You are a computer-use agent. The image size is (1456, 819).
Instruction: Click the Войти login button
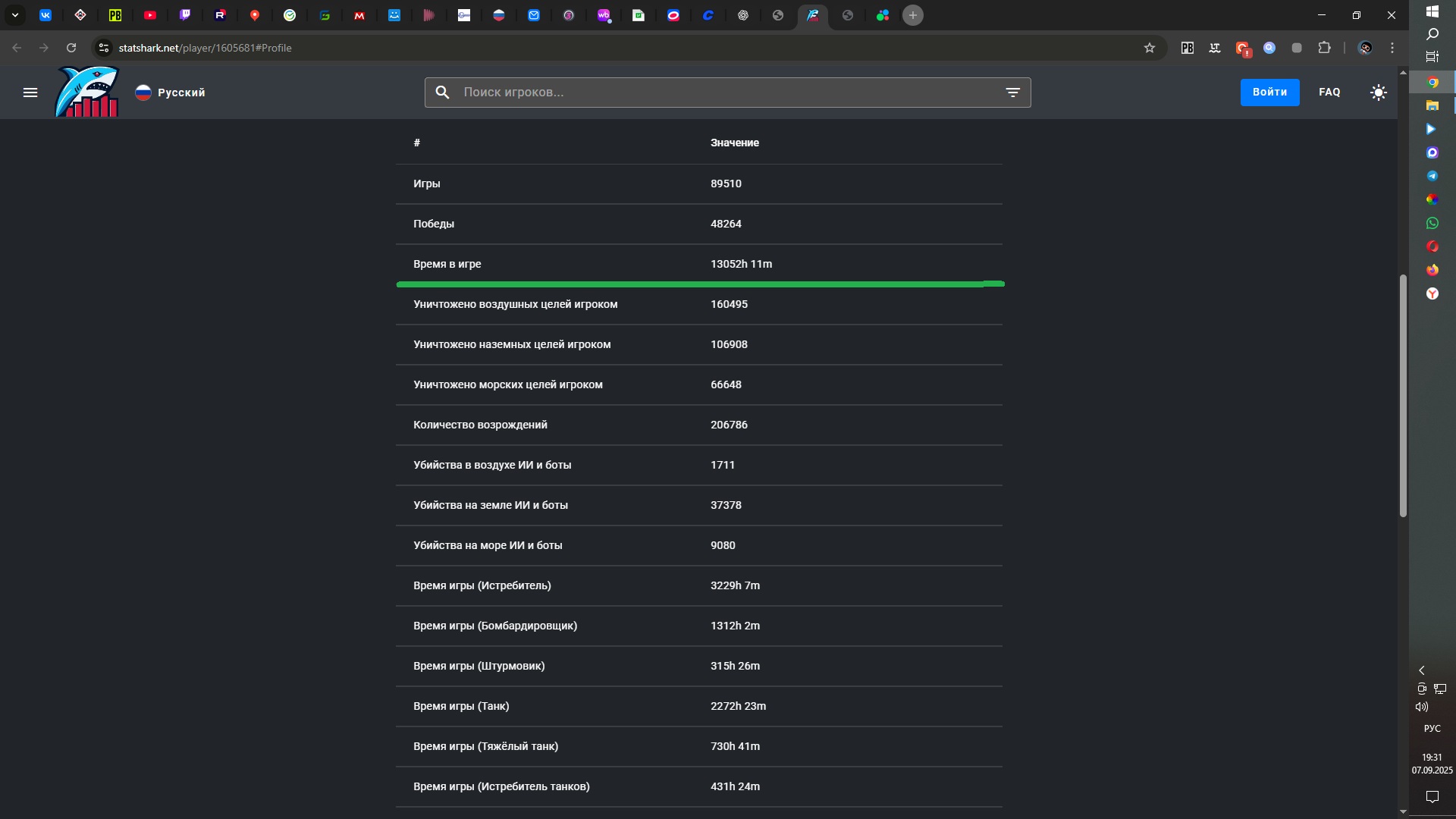[1269, 93]
